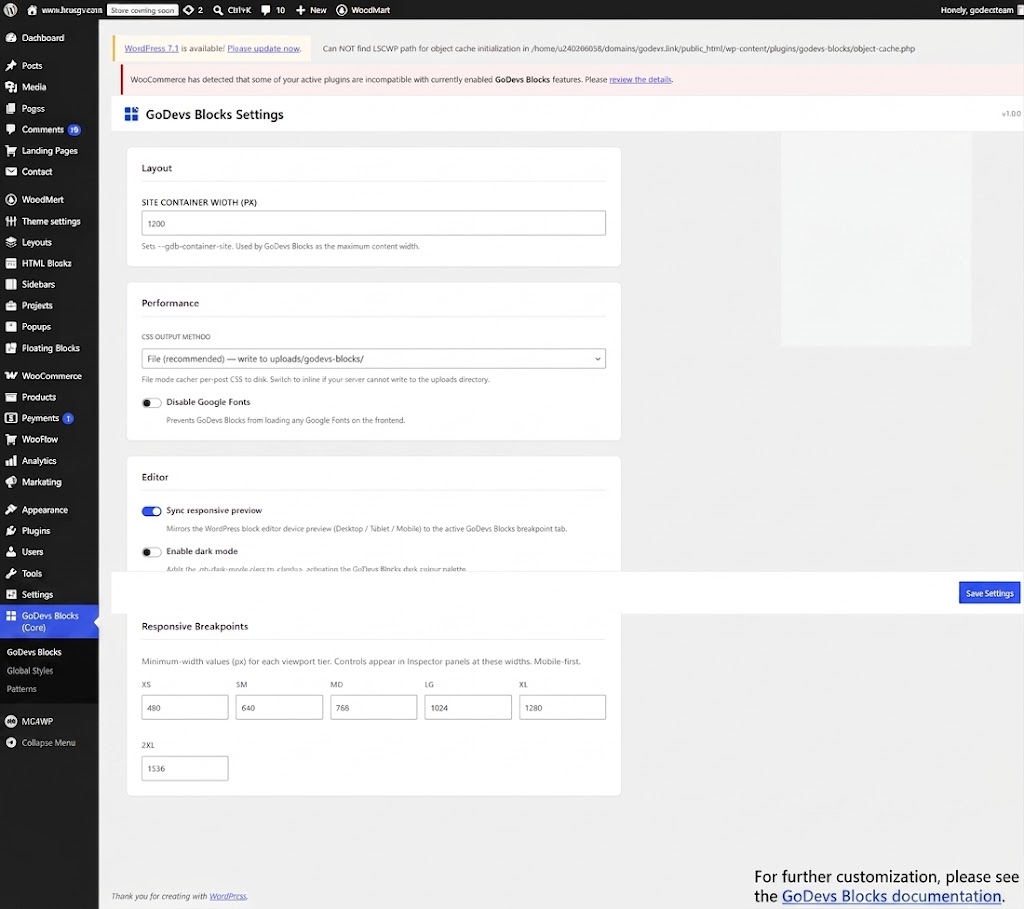Open the WooFlow menu item
Screen dimensions: 1024x909
pyautogui.click(x=49, y=439)
